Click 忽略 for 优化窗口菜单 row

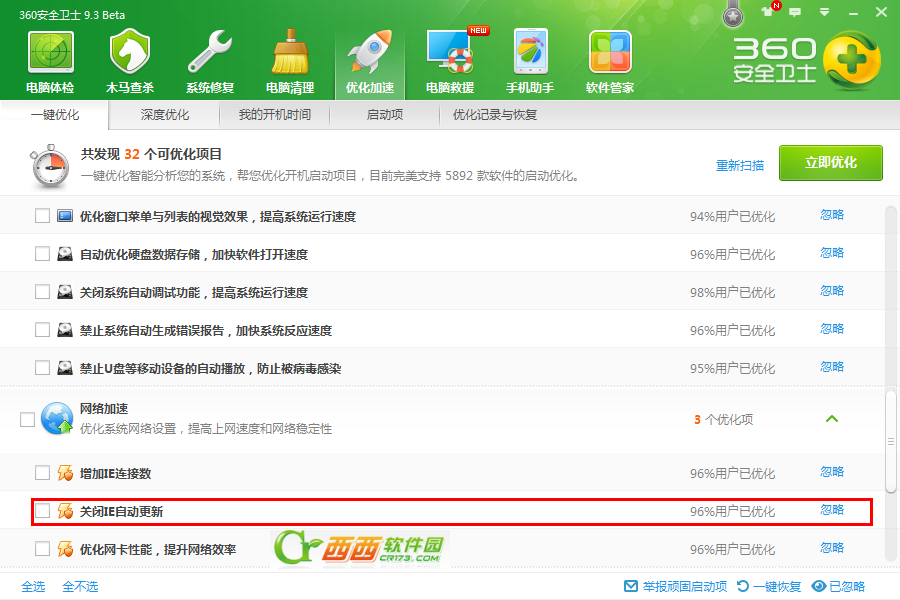[x=832, y=215]
